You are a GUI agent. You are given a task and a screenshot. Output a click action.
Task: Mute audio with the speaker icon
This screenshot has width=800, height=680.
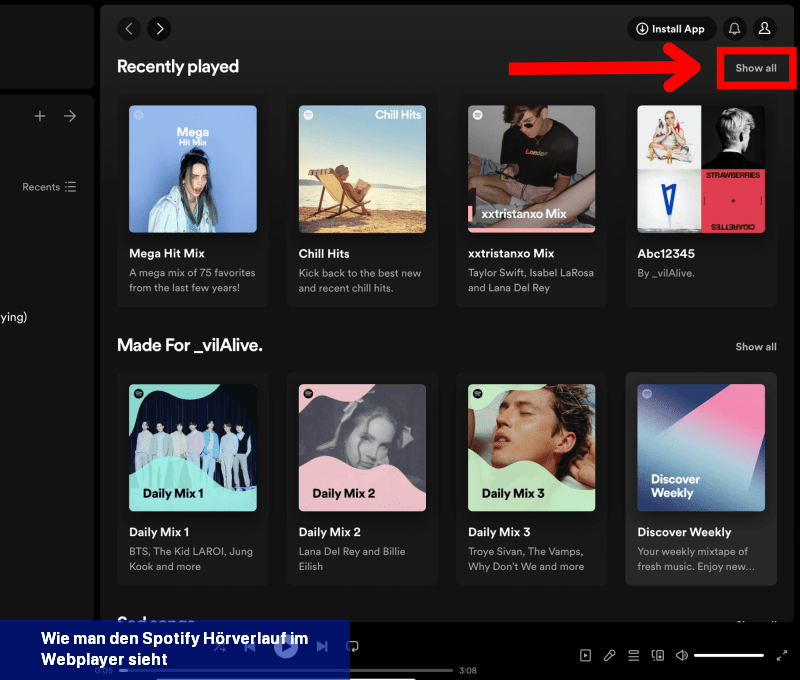coord(682,656)
